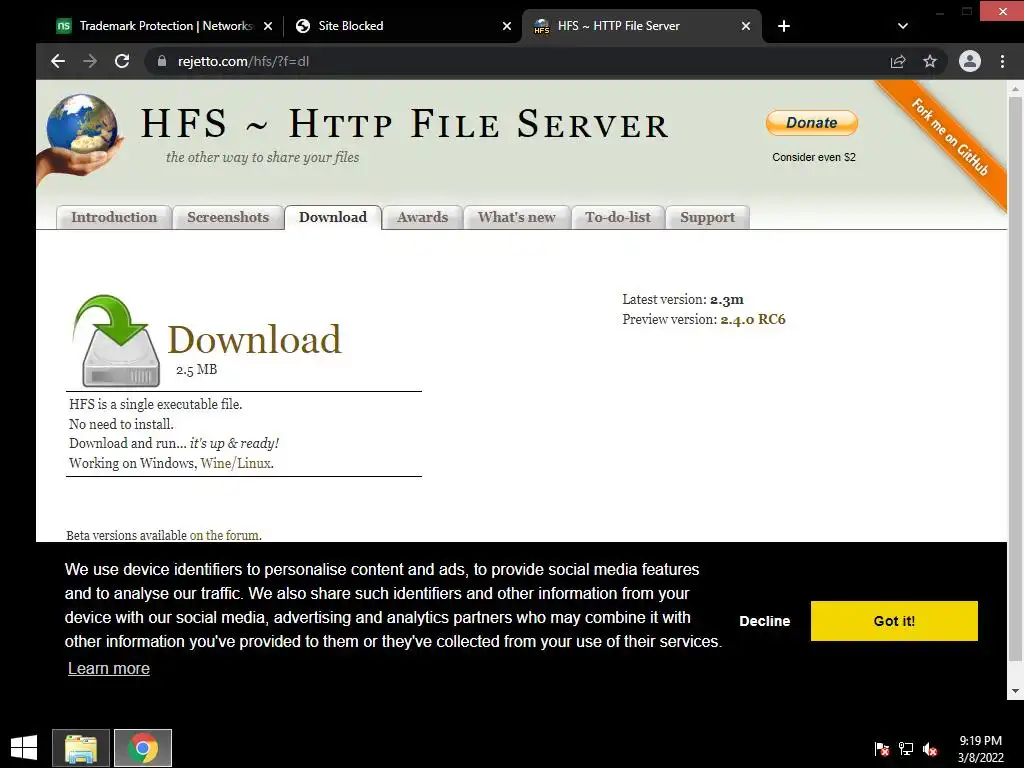Open File Explorer from the taskbar
Image resolution: width=1024 pixels, height=768 pixels.
[x=81, y=748]
